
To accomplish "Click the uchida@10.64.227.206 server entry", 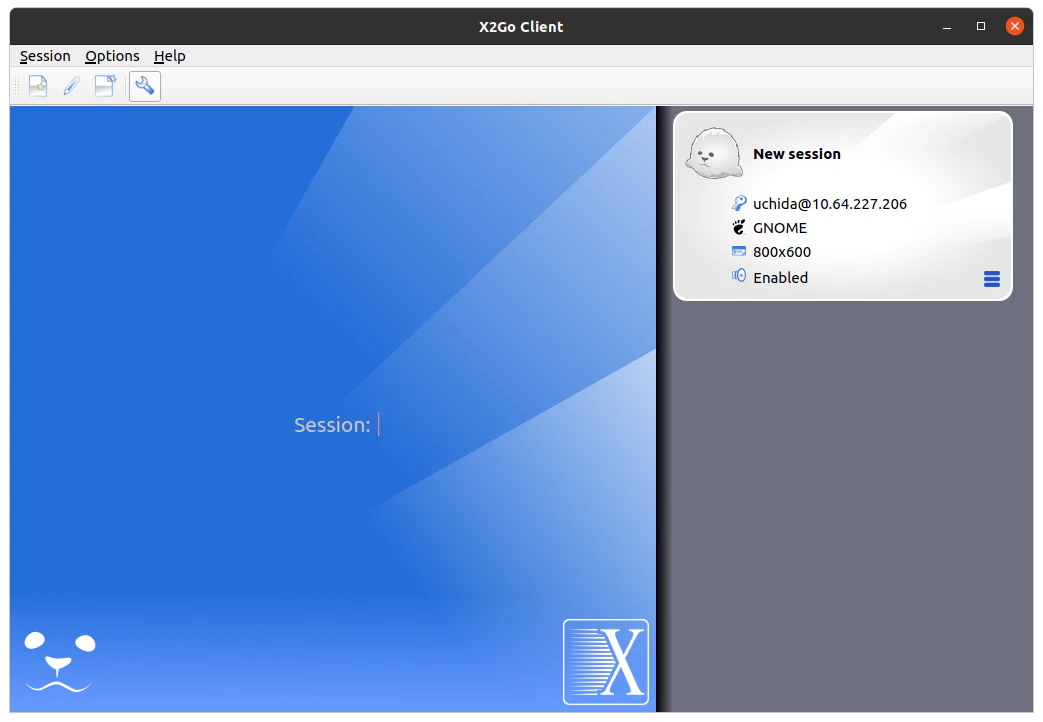I will click(x=829, y=204).
